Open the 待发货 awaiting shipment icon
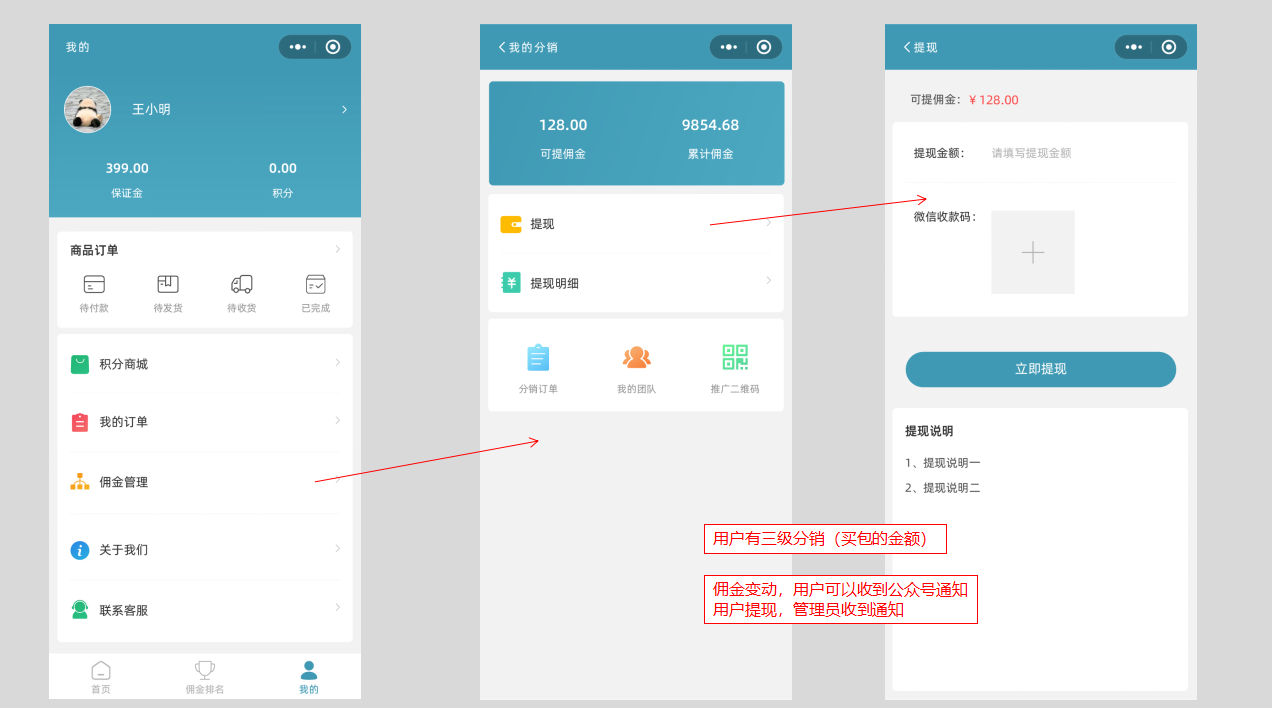The image size is (1272, 708). [168, 284]
